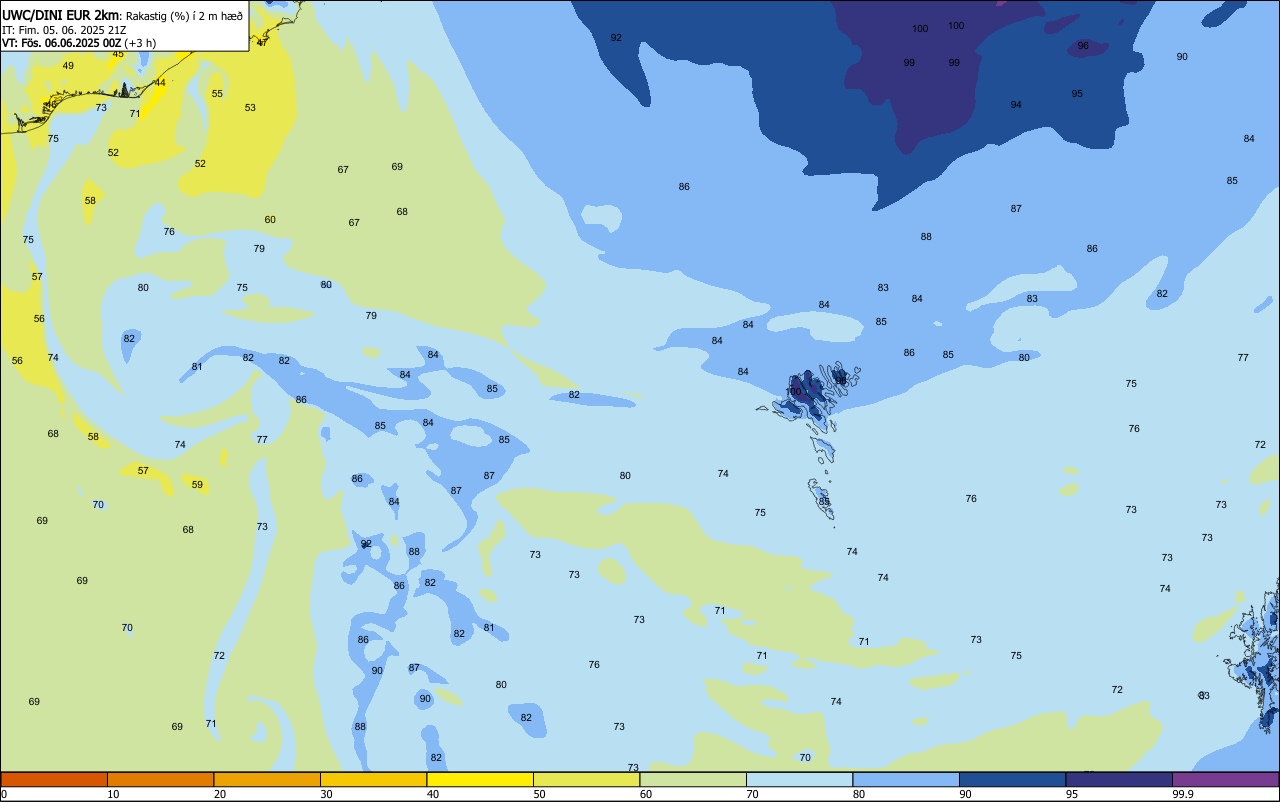Choose the light green 60–70 legend swatch

693,779
